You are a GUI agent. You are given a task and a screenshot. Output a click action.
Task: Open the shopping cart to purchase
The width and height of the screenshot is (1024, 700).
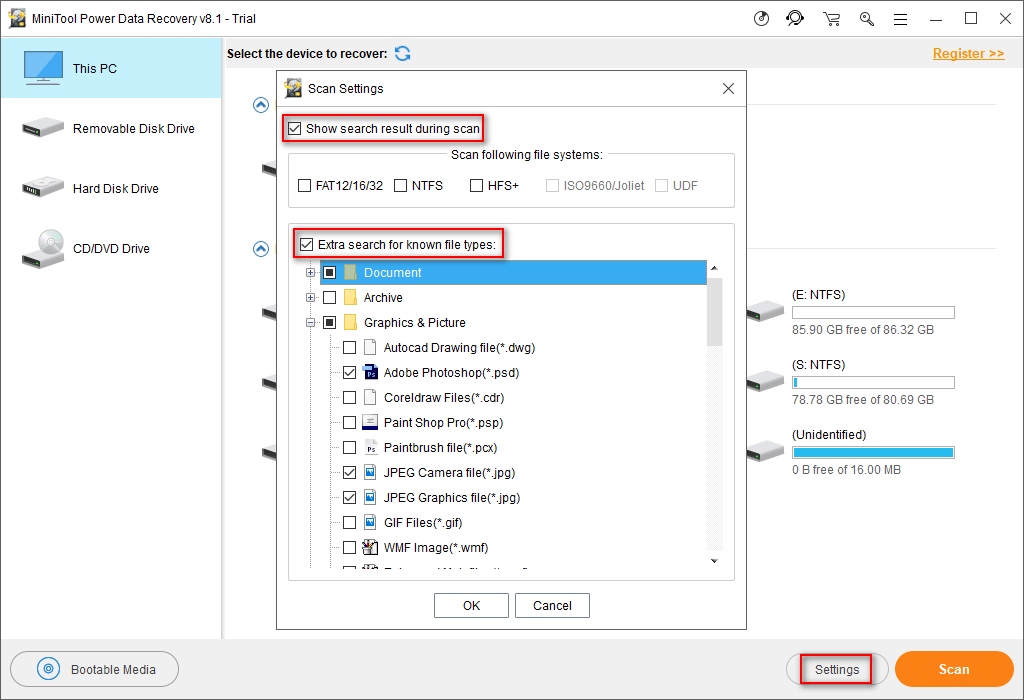(831, 18)
